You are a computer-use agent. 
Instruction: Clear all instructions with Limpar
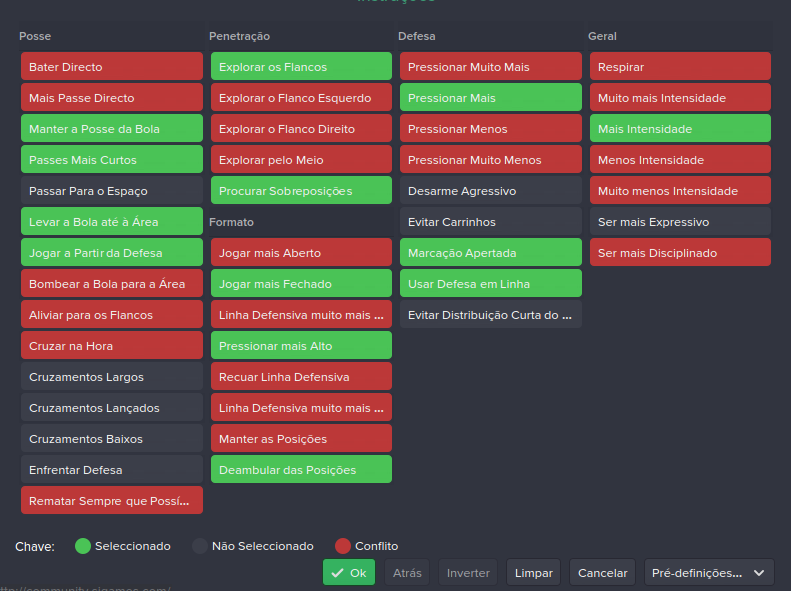[533, 572]
